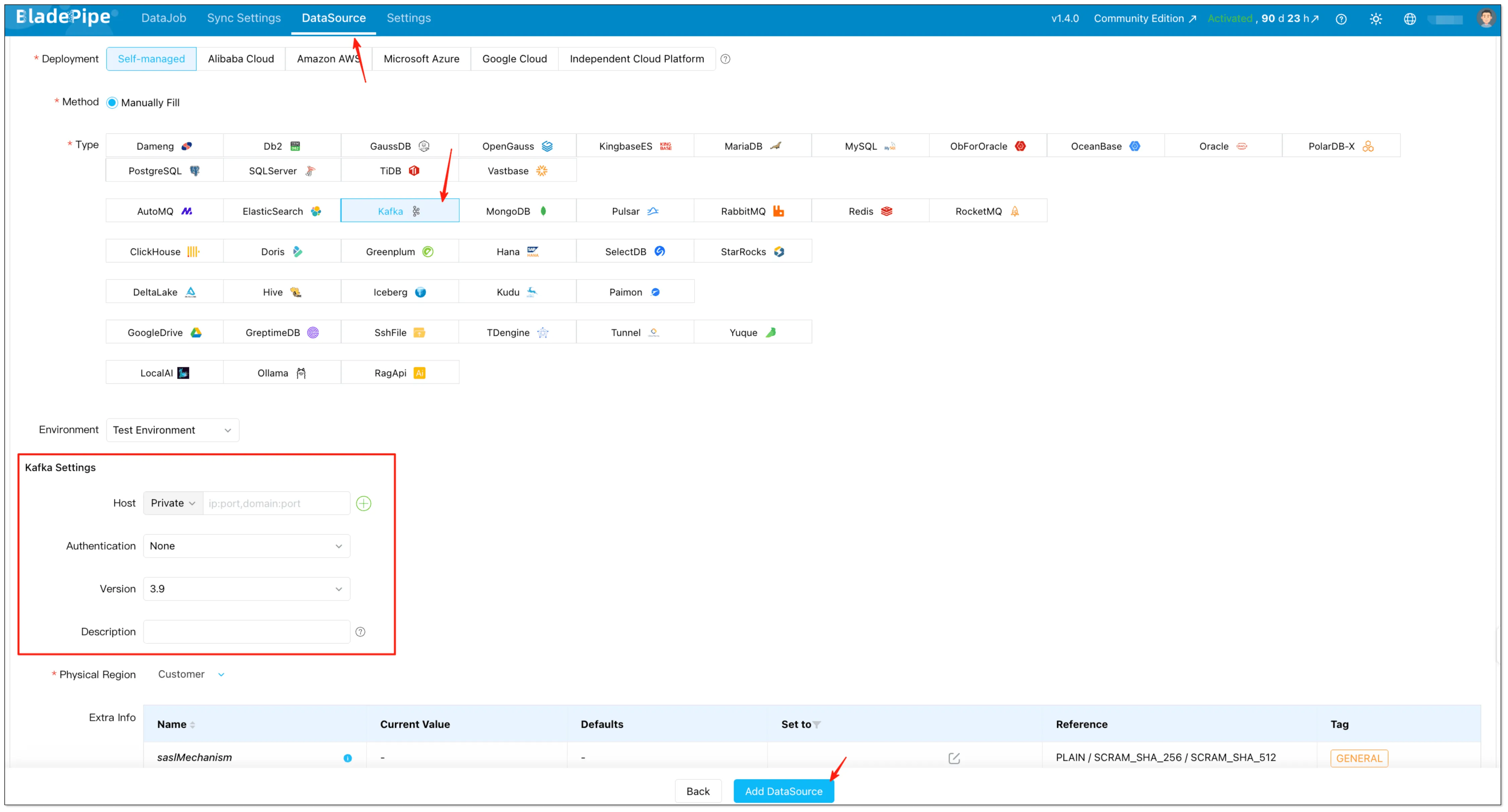
Task: Click the green plus icon beside the Host field
Action: [364, 503]
